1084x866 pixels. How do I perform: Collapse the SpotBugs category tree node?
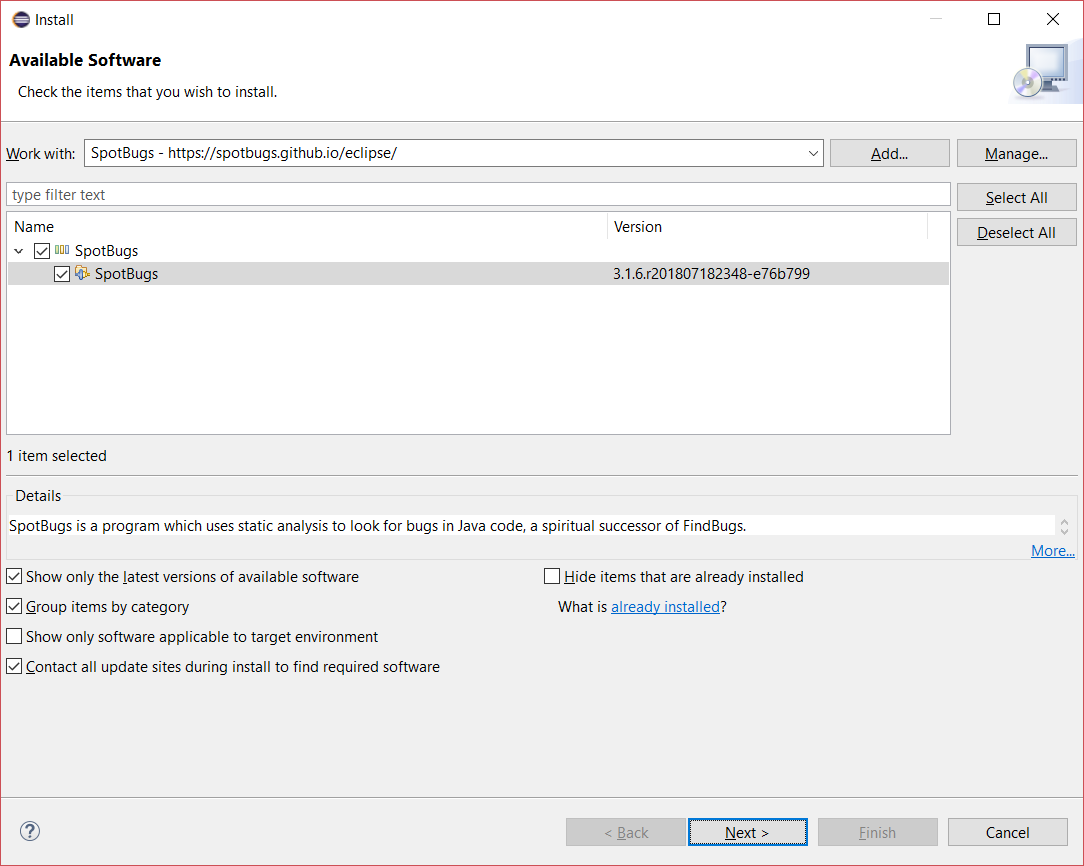[20, 251]
